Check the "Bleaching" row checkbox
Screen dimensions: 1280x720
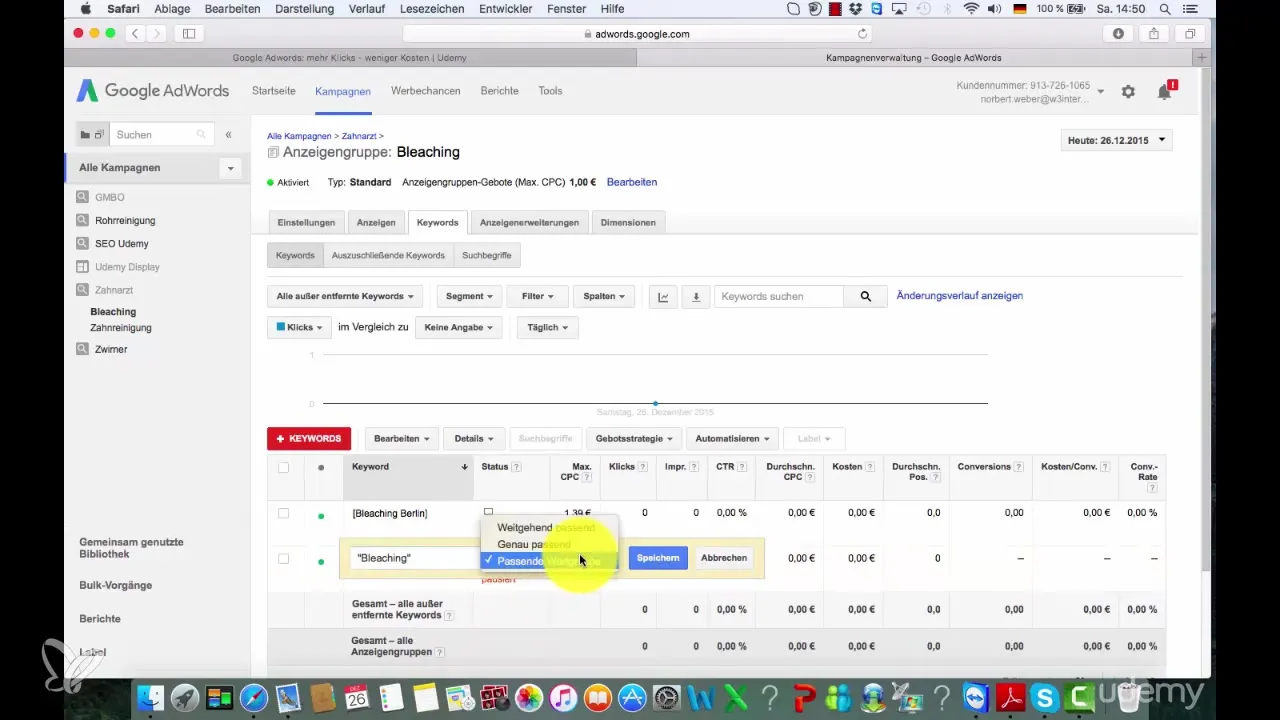pyautogui.click(x=283, y=558)
